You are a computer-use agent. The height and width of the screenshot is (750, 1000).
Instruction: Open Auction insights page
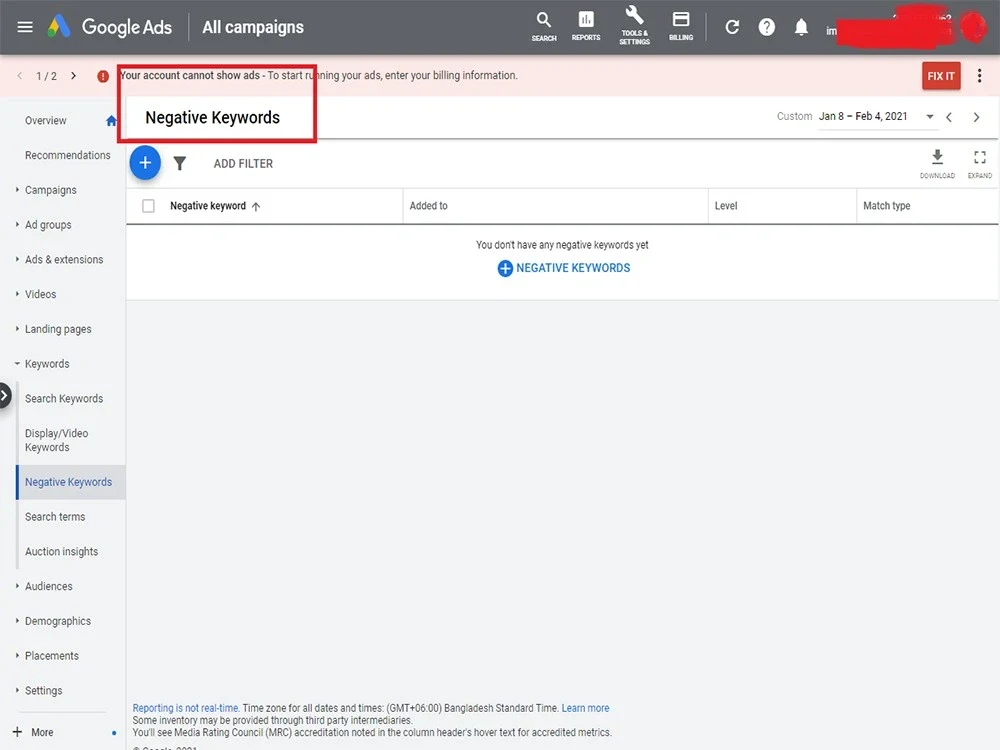coord(61,552)
